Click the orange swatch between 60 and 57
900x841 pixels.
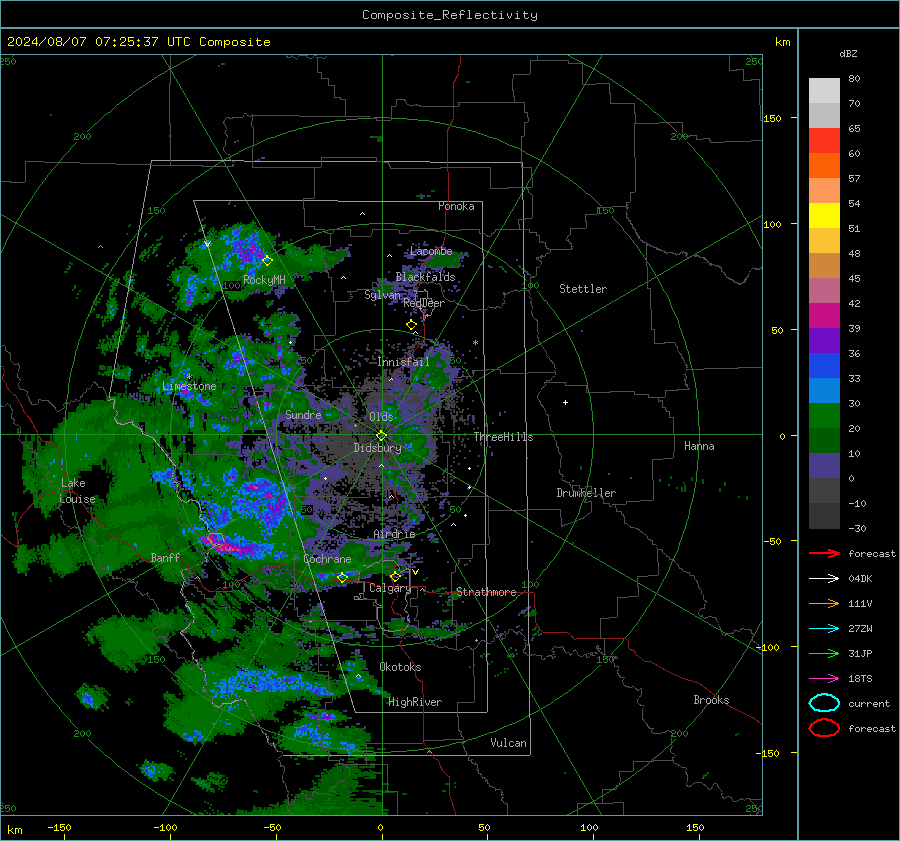point(824,166)
